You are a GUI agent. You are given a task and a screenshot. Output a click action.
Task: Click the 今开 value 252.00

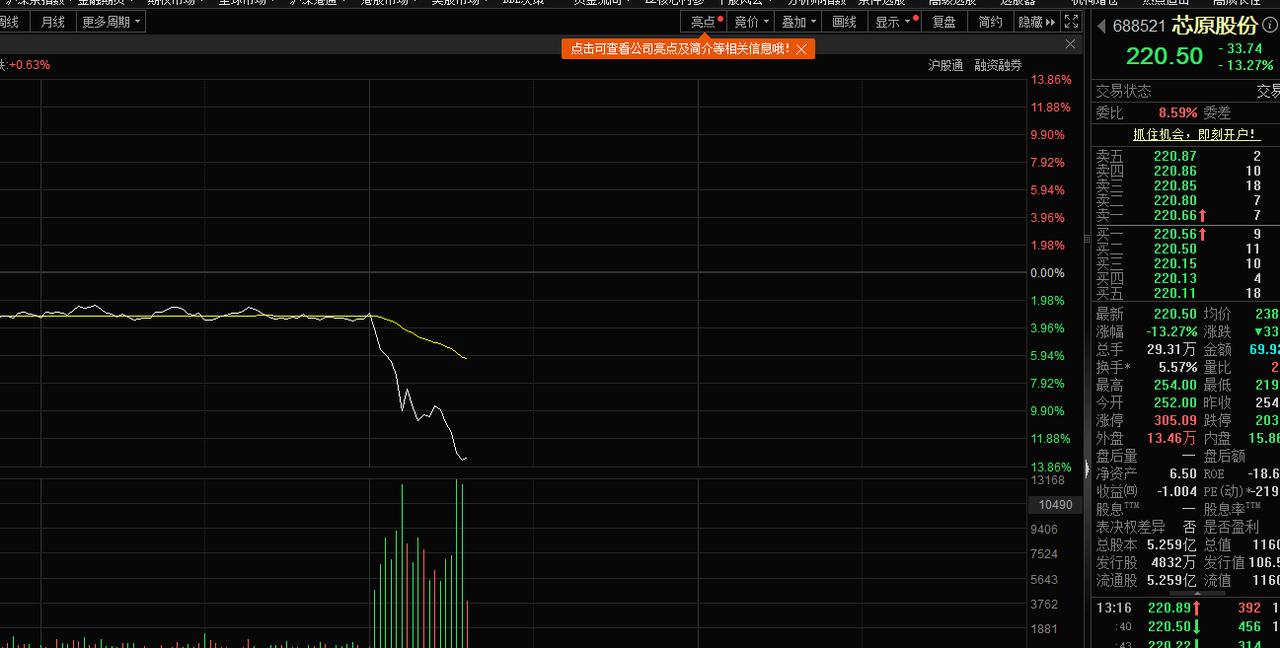point(1175,403)
